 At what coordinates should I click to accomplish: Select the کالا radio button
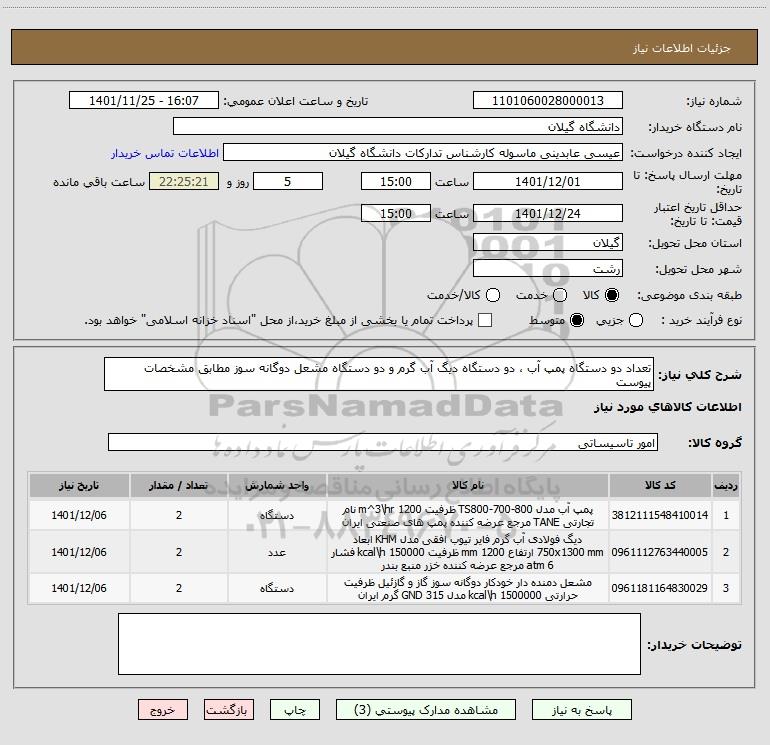coord(611,295)
